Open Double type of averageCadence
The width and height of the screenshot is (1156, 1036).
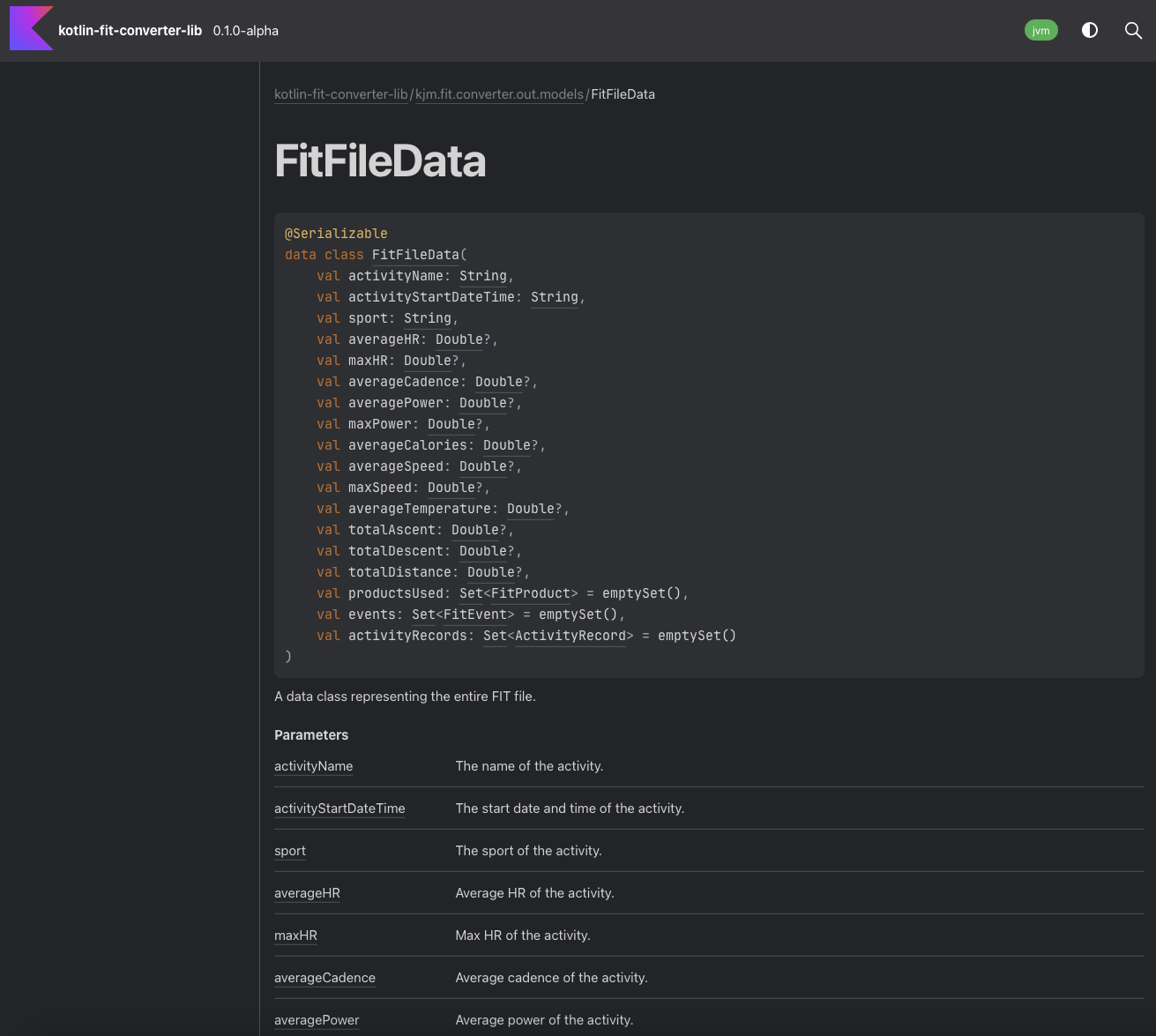499,382
